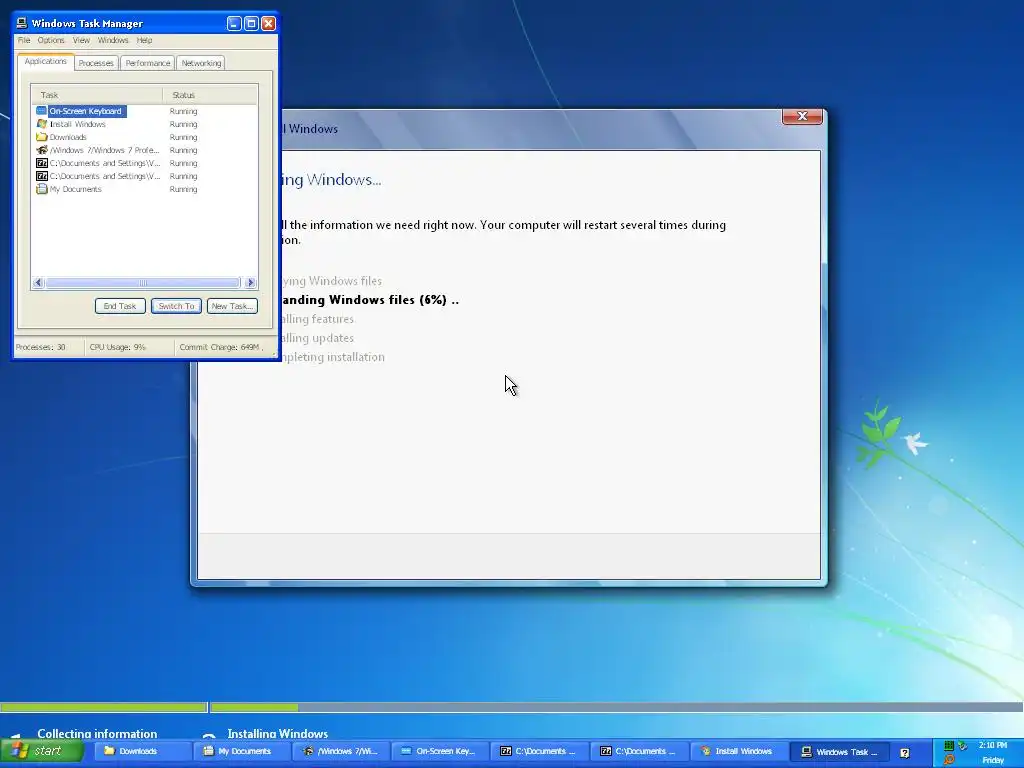This screenshot has height=768, width=1024.
Task: Select the Windows 7 Professional task icon
Action: [x=42, y=150]
